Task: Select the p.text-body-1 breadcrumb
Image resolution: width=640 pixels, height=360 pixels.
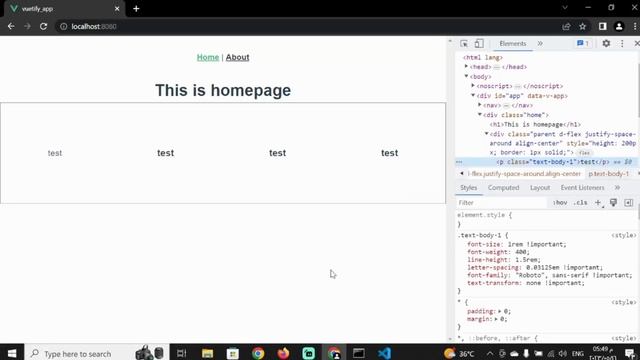Action: (609, 174)
